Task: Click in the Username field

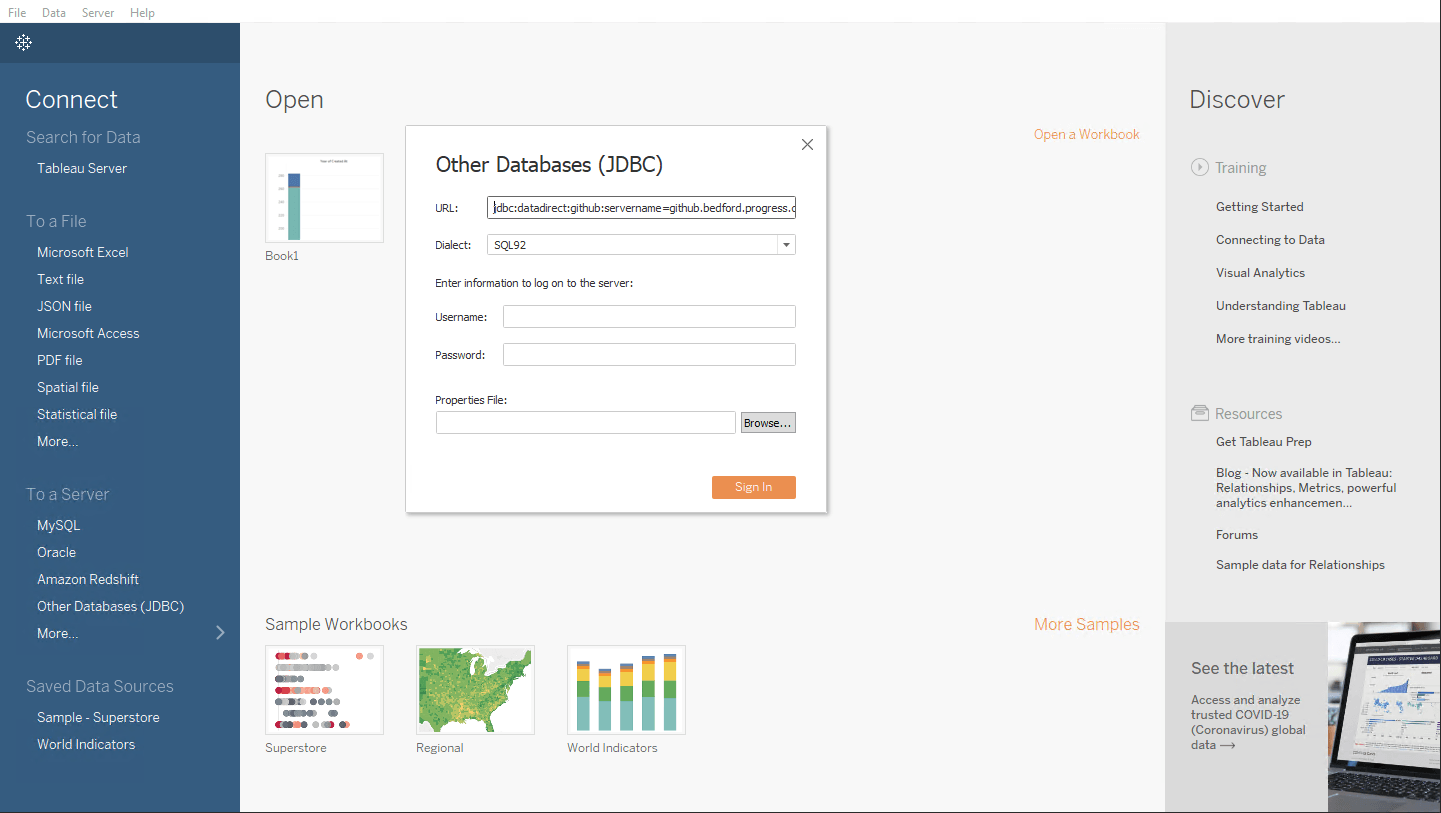Action: pyautogui.click(x=649, y=317)
